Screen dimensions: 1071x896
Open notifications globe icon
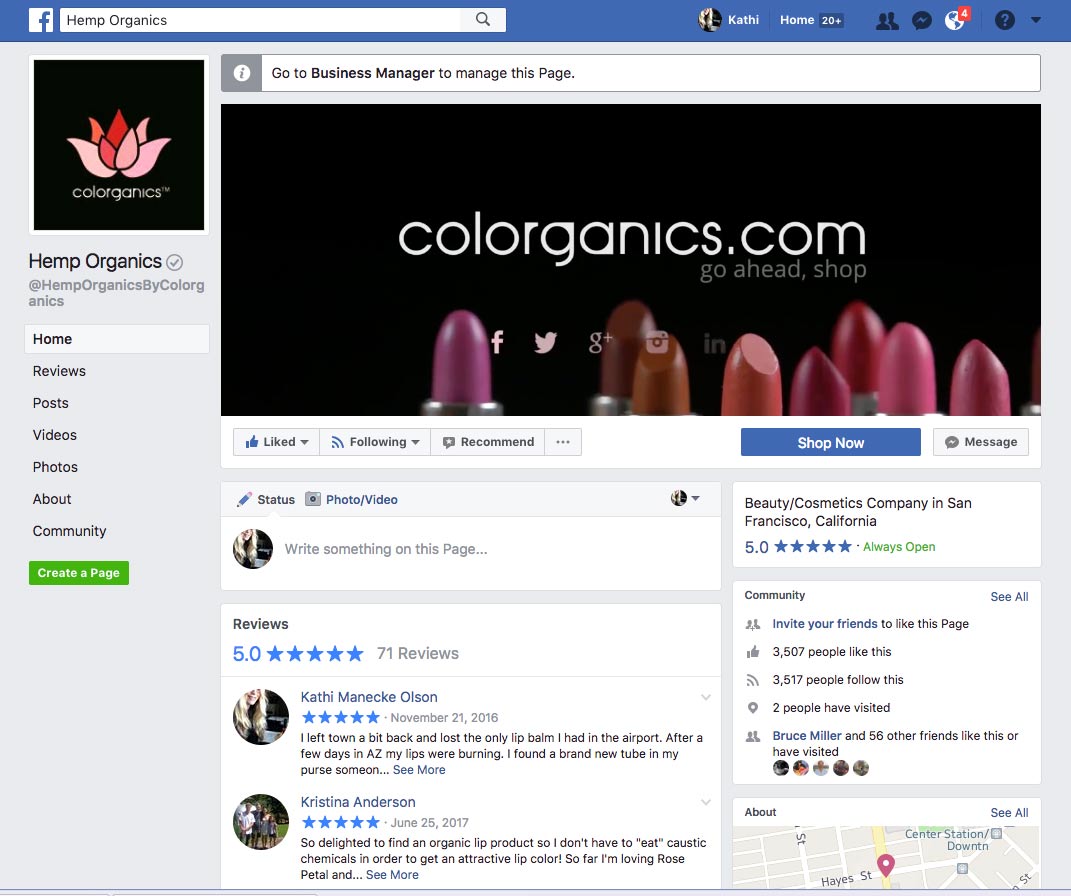(955, 20)
